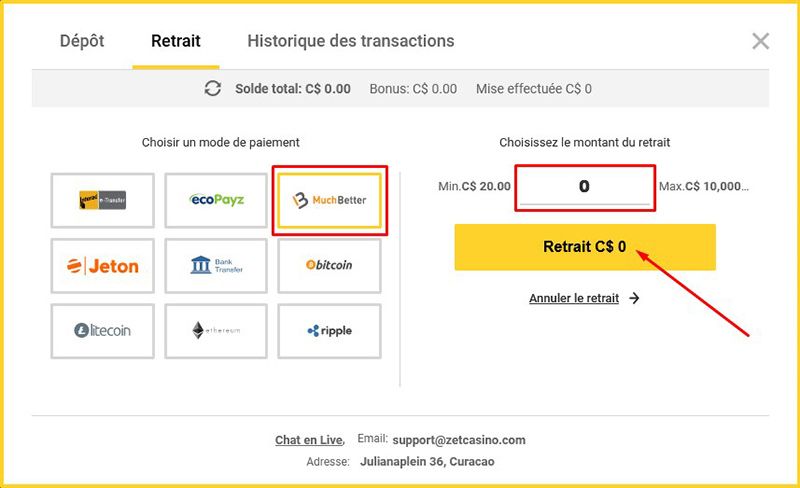This screenshot has width=800, height=488.
Task: Select the ripple payment option
Action: (x=330, y=331)
